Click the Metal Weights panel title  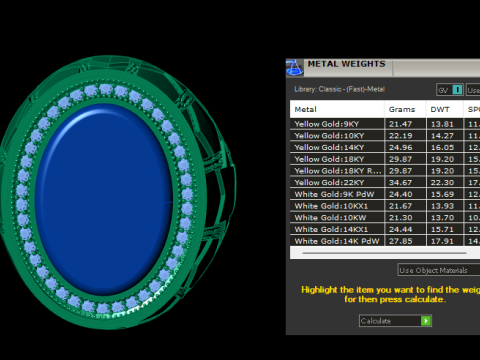pos(346,64)
